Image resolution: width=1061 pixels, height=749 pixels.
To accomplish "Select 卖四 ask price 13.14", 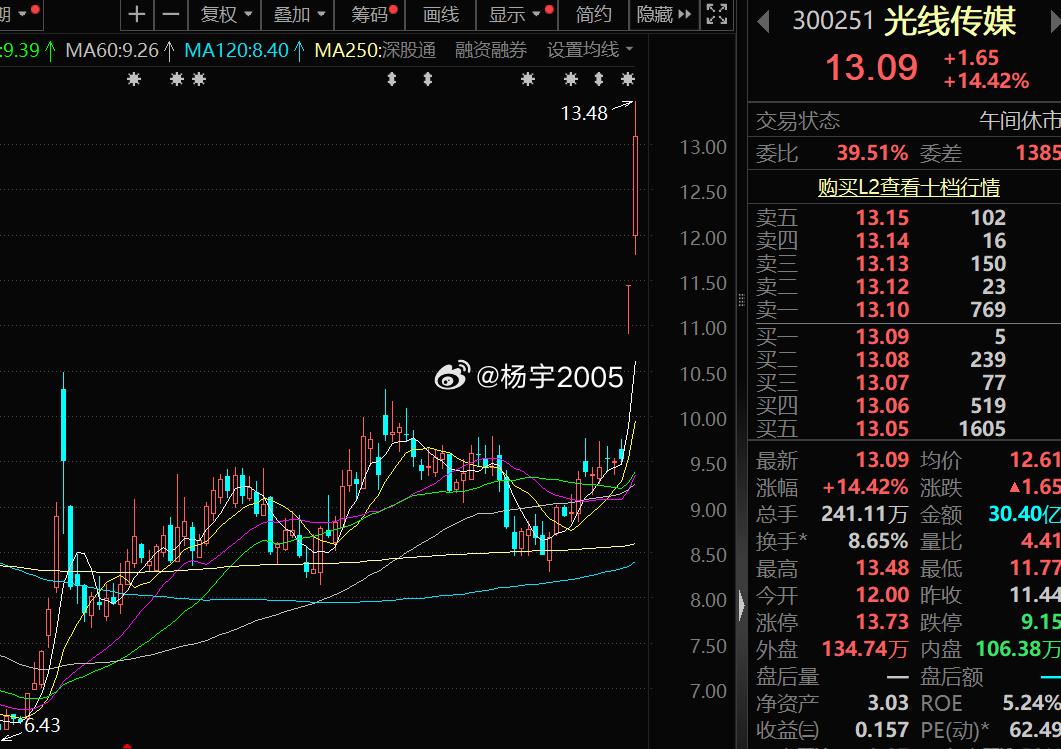I will [x=882, y=241].
